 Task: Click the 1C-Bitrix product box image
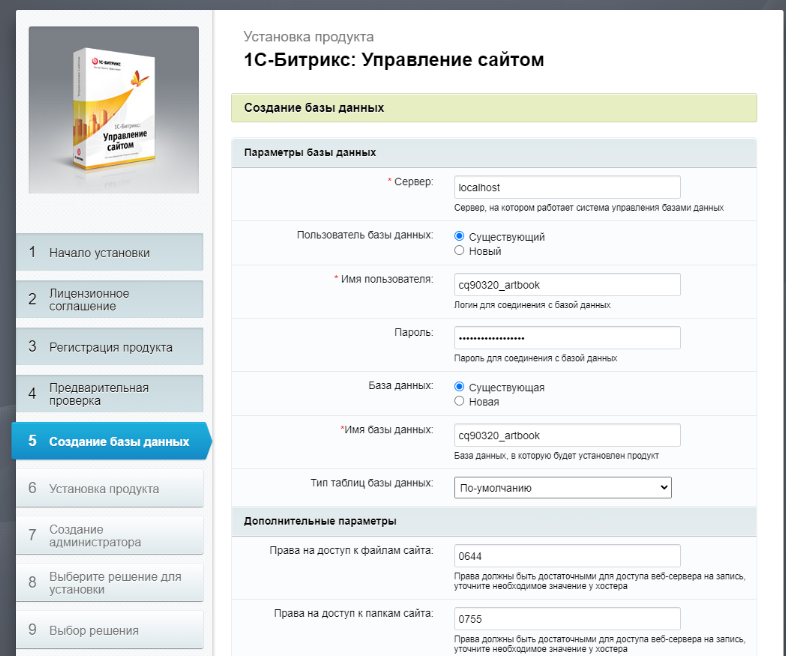point(113,110)
